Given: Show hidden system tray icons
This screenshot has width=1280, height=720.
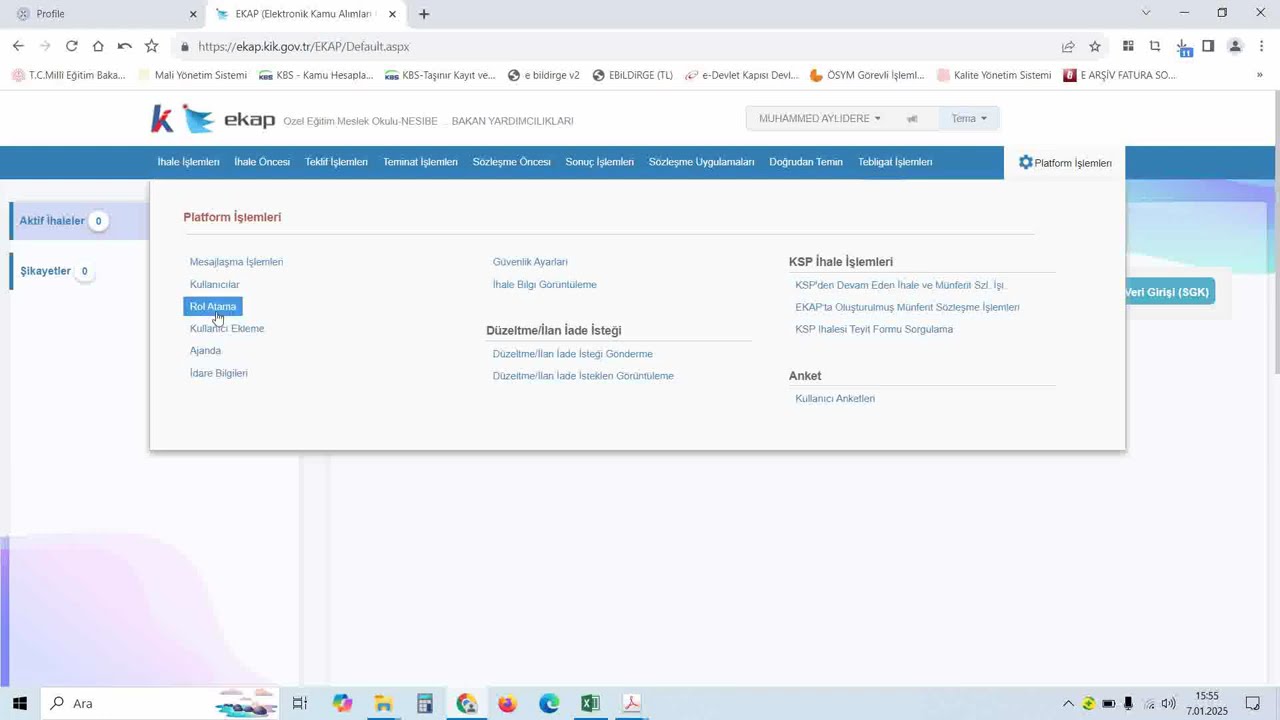Looking at the screenshot, I should 1068,703.
